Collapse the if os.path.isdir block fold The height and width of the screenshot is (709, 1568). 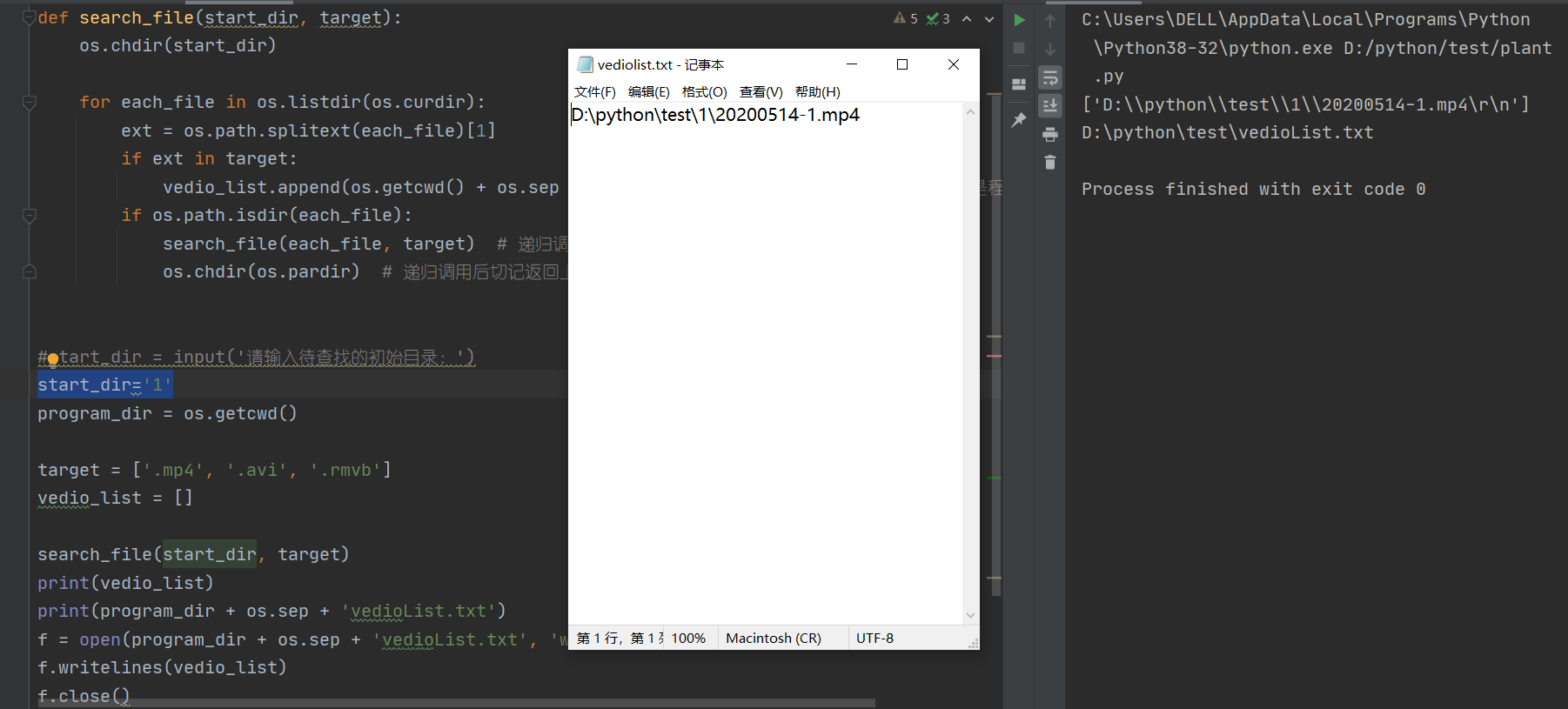[29, 216]
